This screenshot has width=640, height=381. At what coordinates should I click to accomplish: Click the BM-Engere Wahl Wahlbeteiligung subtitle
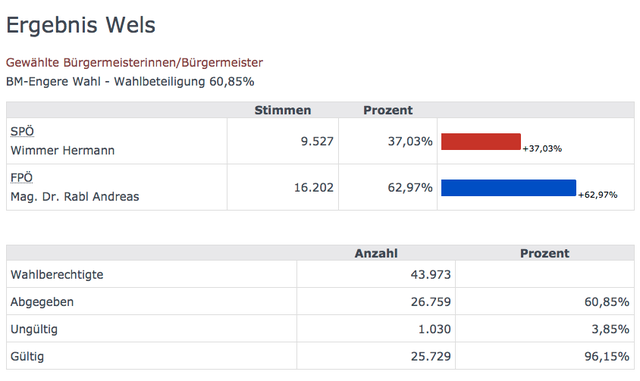(x=130, y=82)
